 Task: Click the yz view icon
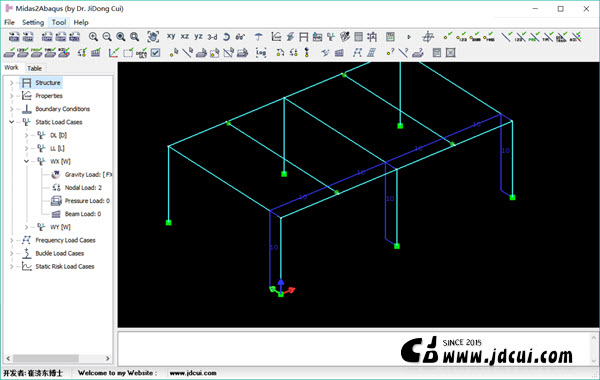coord(198,36)
